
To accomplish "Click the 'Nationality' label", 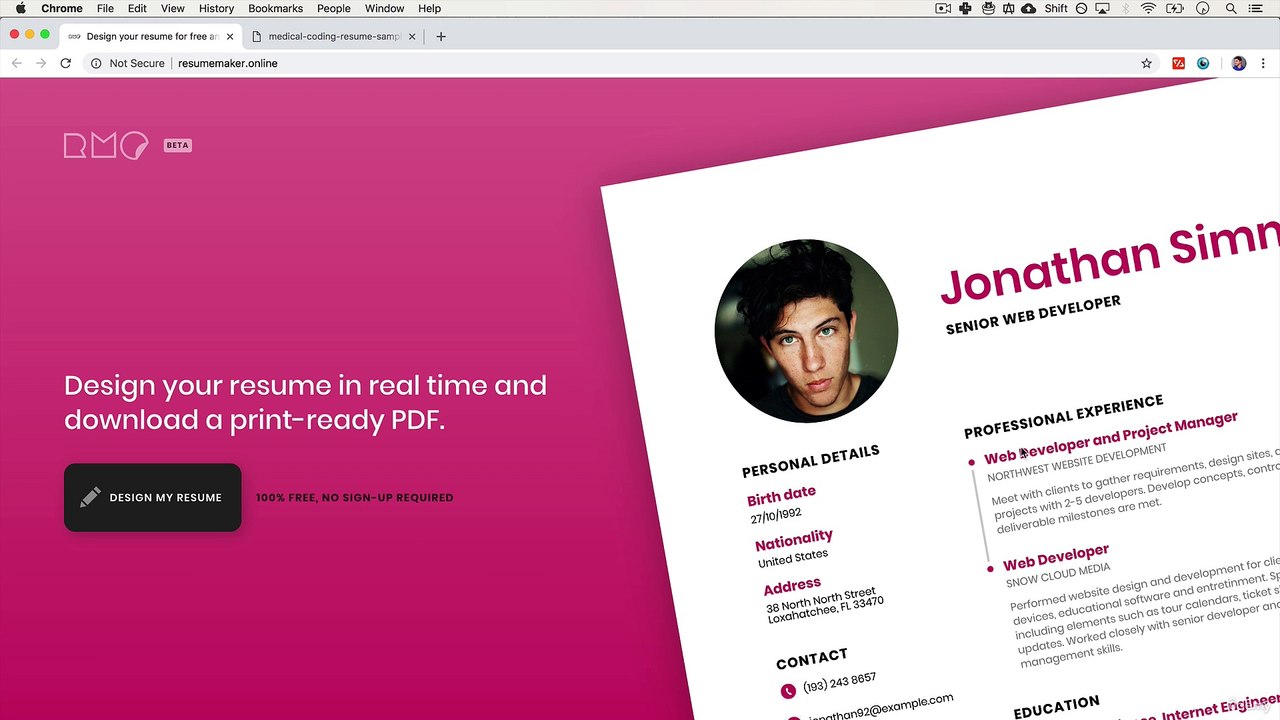I will click(794, 541).
